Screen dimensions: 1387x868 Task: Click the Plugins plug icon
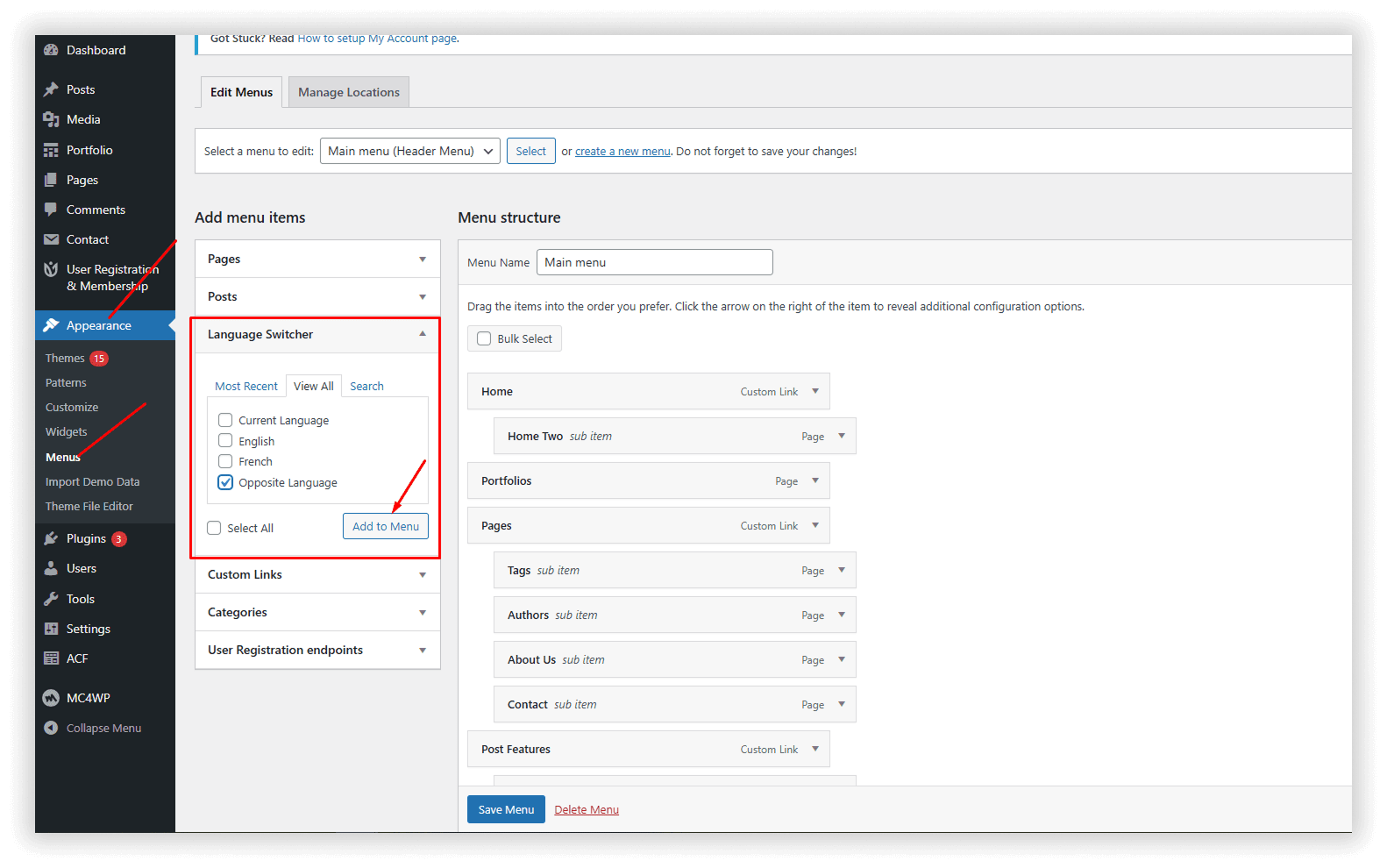[51, 538]
